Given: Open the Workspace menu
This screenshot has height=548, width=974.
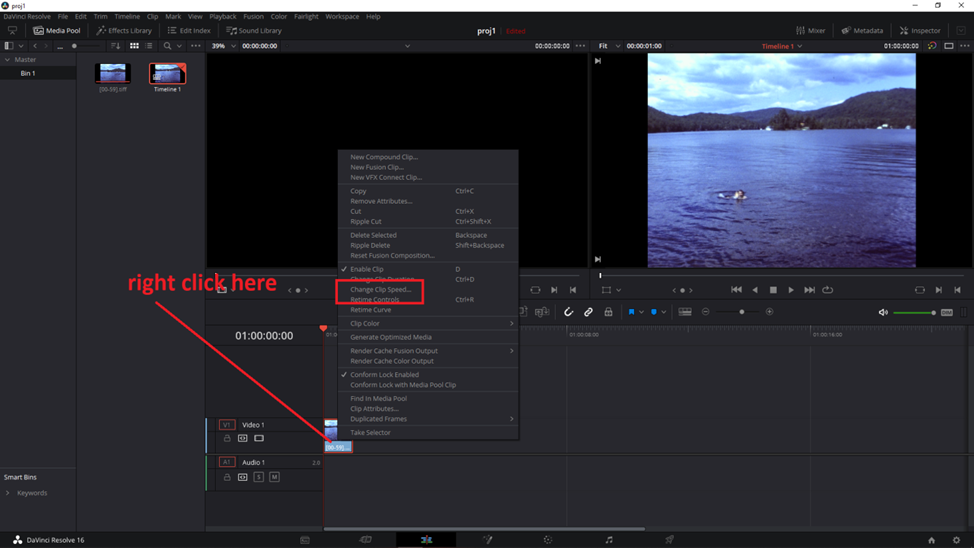Looking at the screenshot, I should point(342,17).
